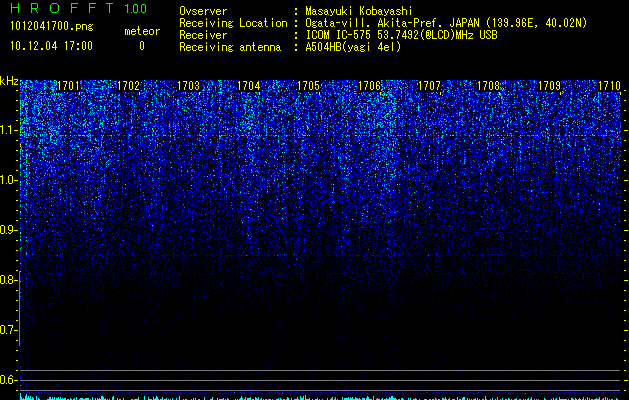Image resolution: width=629 pixels, height=400 pixels.
Task: Click the 1704 time marker
Action: click(249, 86)
